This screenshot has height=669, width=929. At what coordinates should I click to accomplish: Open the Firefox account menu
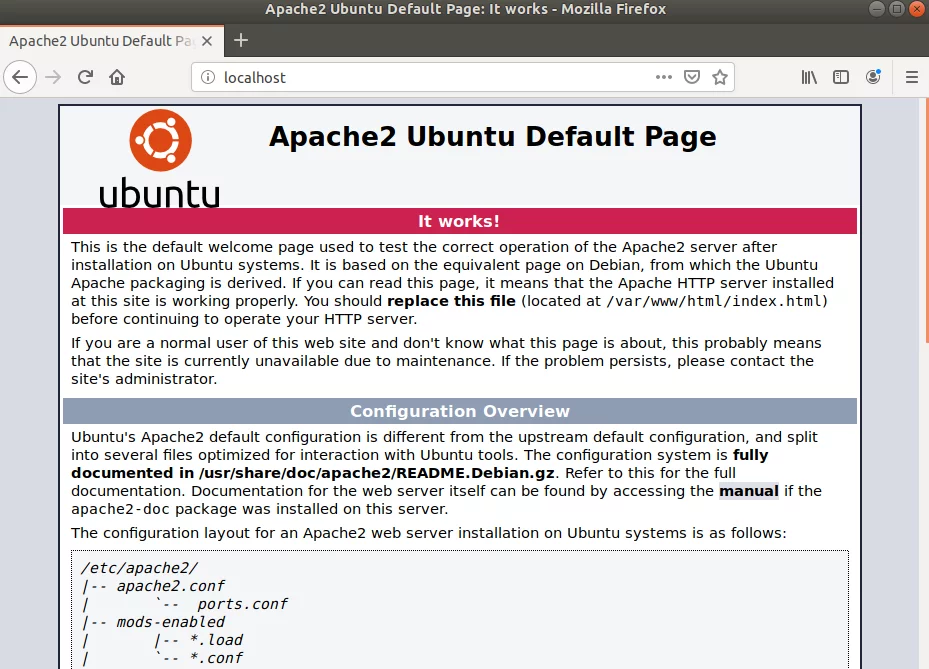pos(873,76)
